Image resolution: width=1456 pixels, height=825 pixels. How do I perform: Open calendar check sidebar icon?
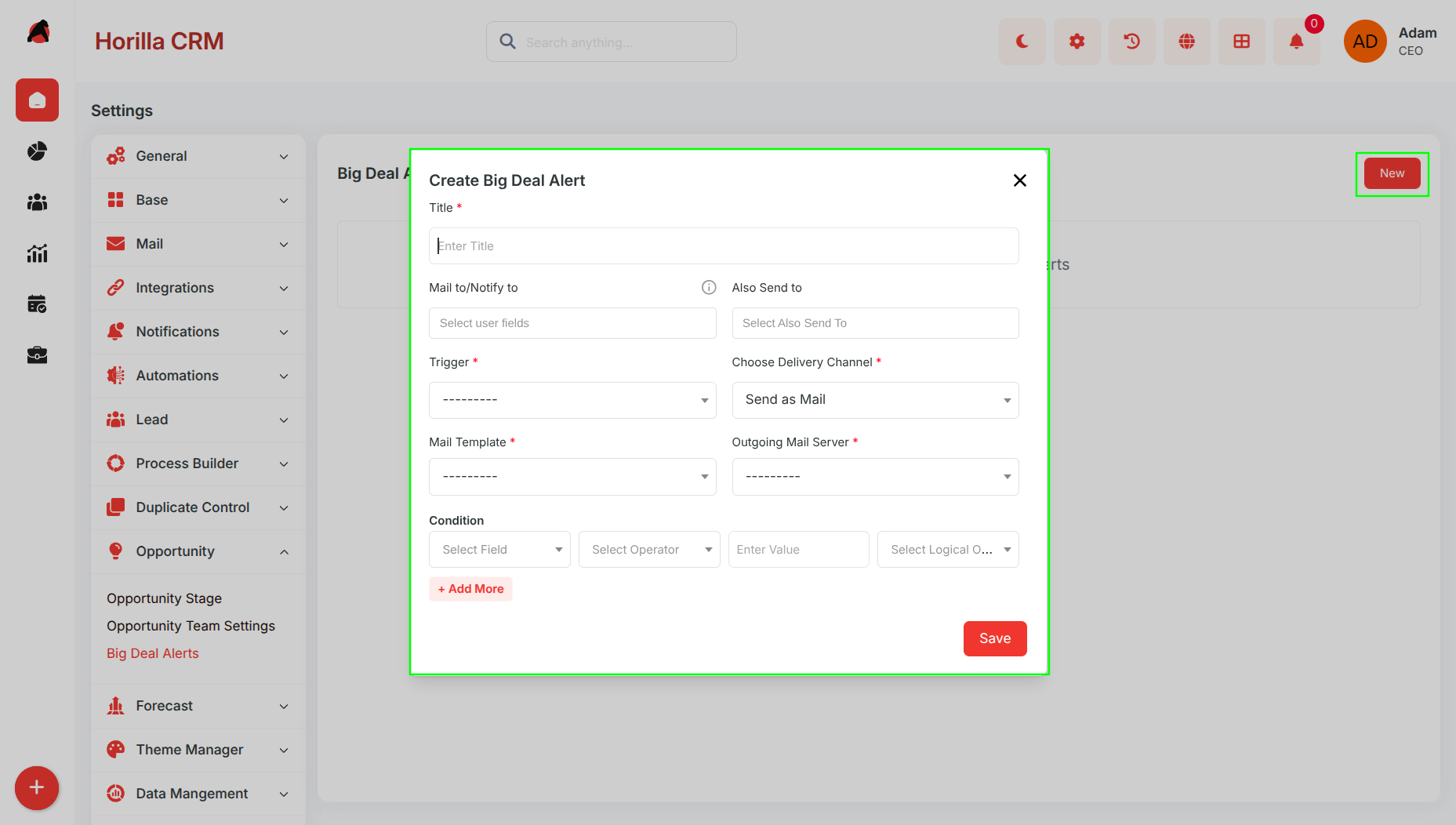[37, 304]
